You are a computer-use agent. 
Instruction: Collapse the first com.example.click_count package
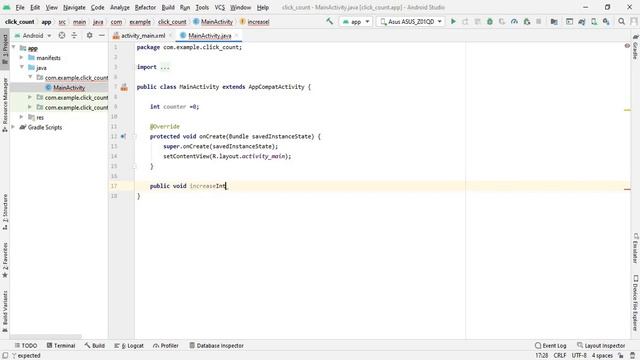30,77
